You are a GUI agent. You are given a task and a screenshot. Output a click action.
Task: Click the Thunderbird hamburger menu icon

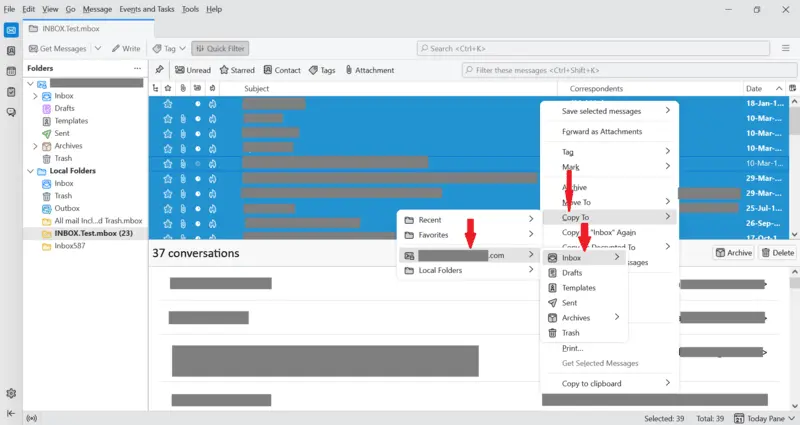785,48
